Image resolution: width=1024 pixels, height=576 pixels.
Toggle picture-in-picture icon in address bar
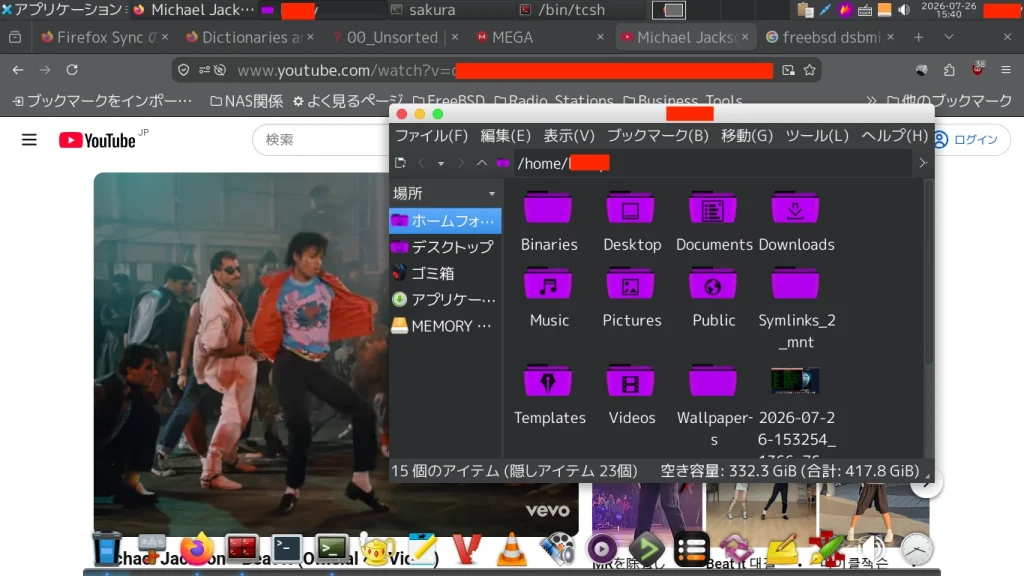coord(788,70)
